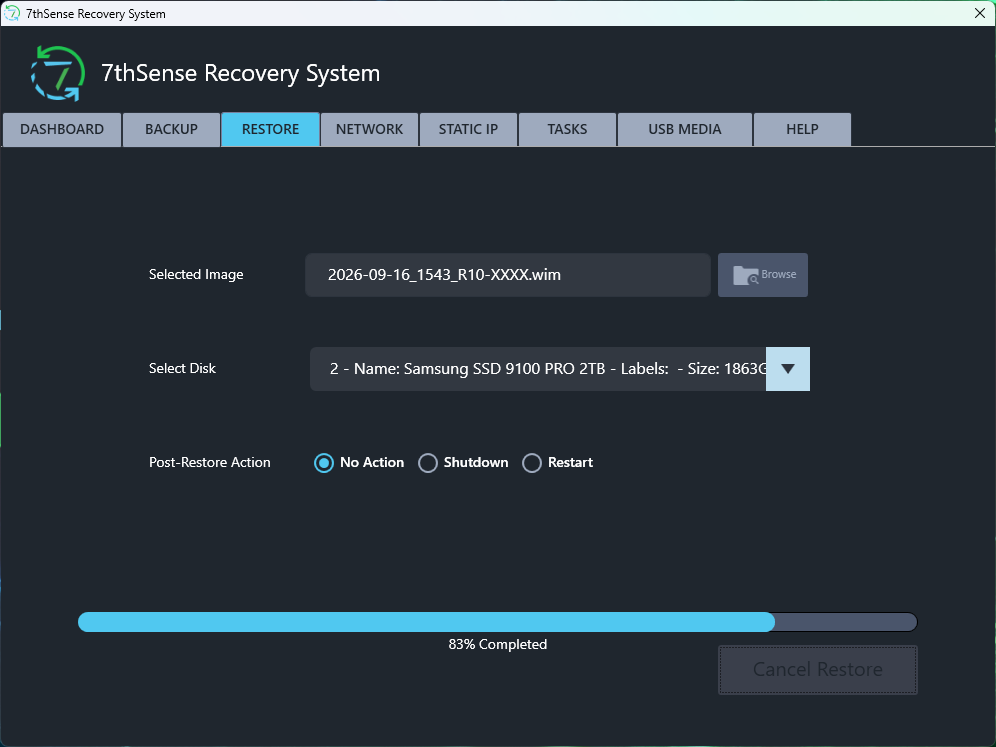Screen dimensions: 996x747
Task: Switch to the BACKUP tab
Action: [172, 130]
